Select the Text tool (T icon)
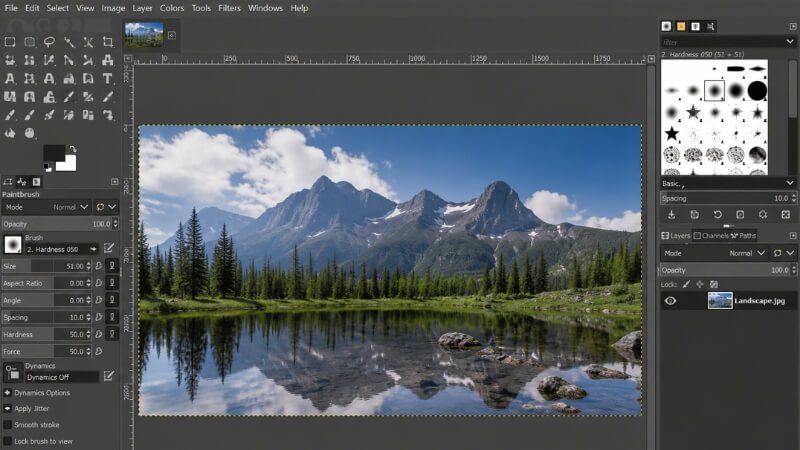Image resolution: width=800 pixels, height=450 pixels. (x=108, y=79)
